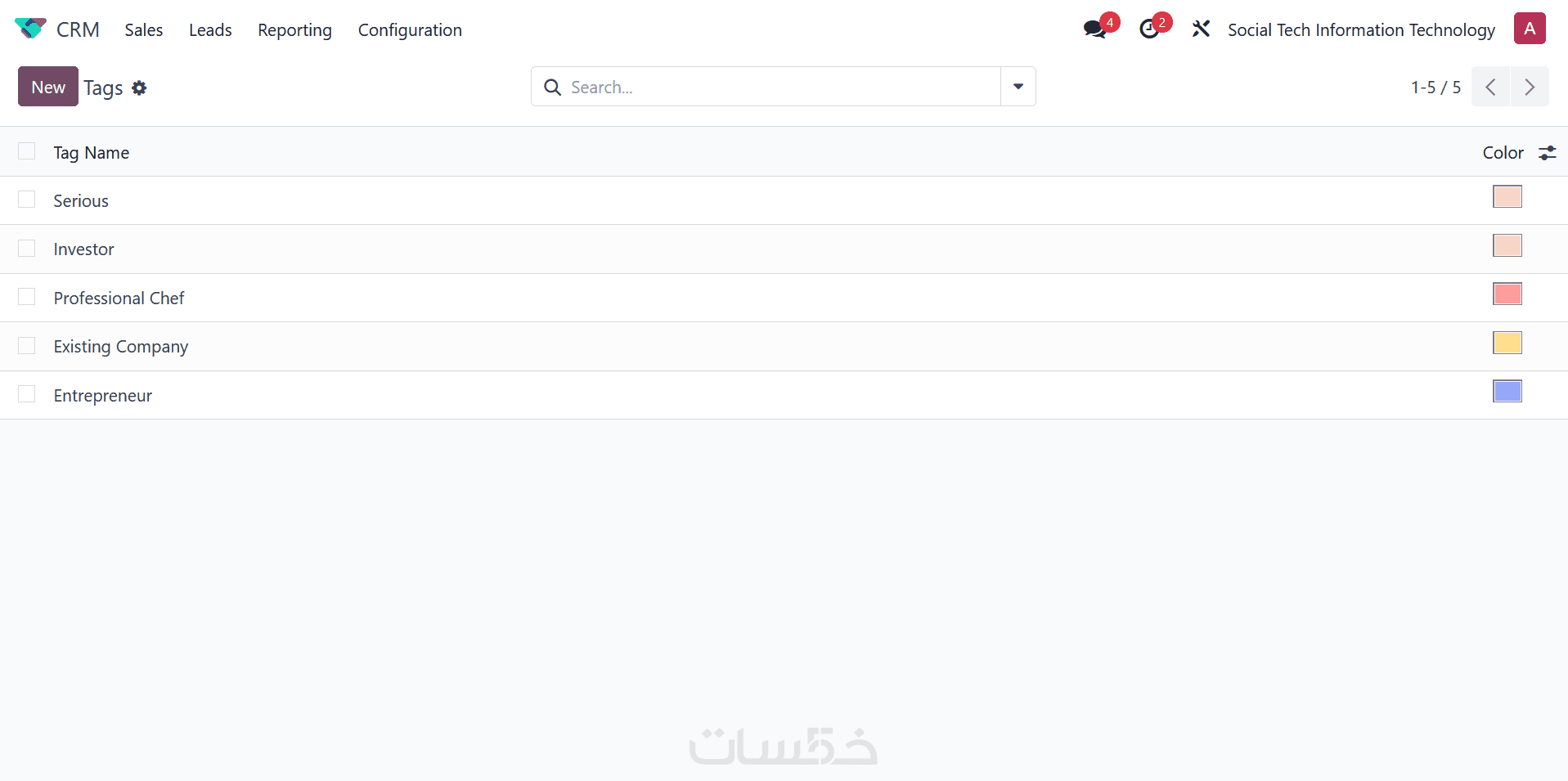1568x781 pixels.
Task: Open the user avatar menu
Action: tap(1530, 29)
